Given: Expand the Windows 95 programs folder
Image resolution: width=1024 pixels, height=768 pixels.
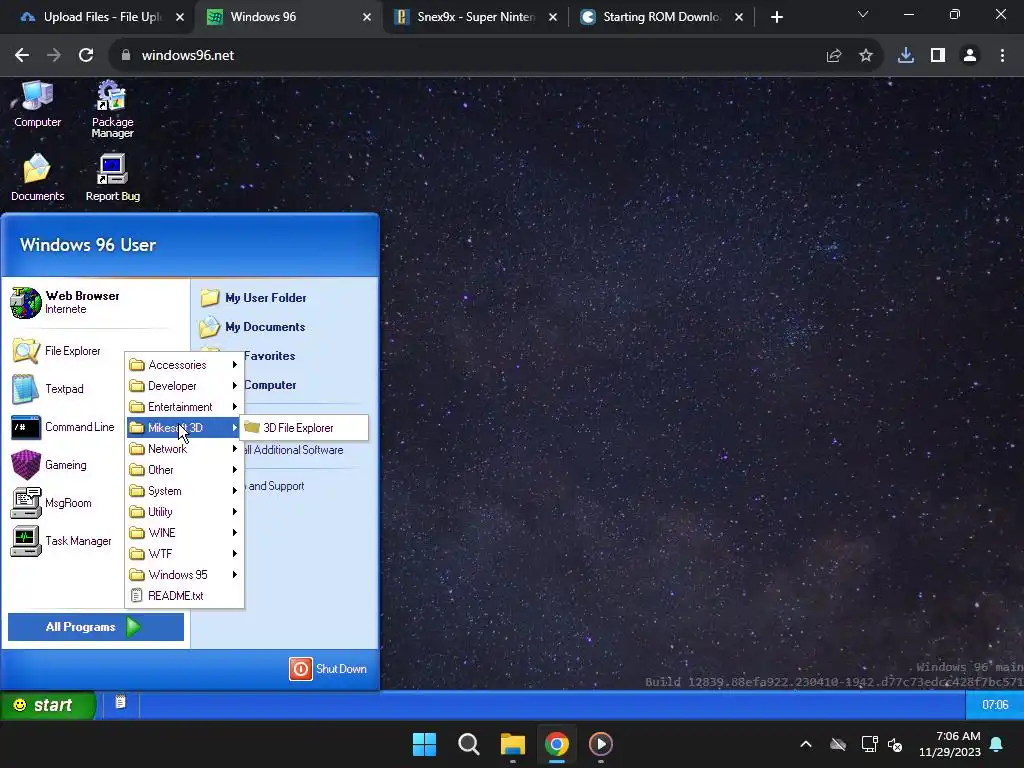Looking at the screenshot, I should tap(185, 575).
